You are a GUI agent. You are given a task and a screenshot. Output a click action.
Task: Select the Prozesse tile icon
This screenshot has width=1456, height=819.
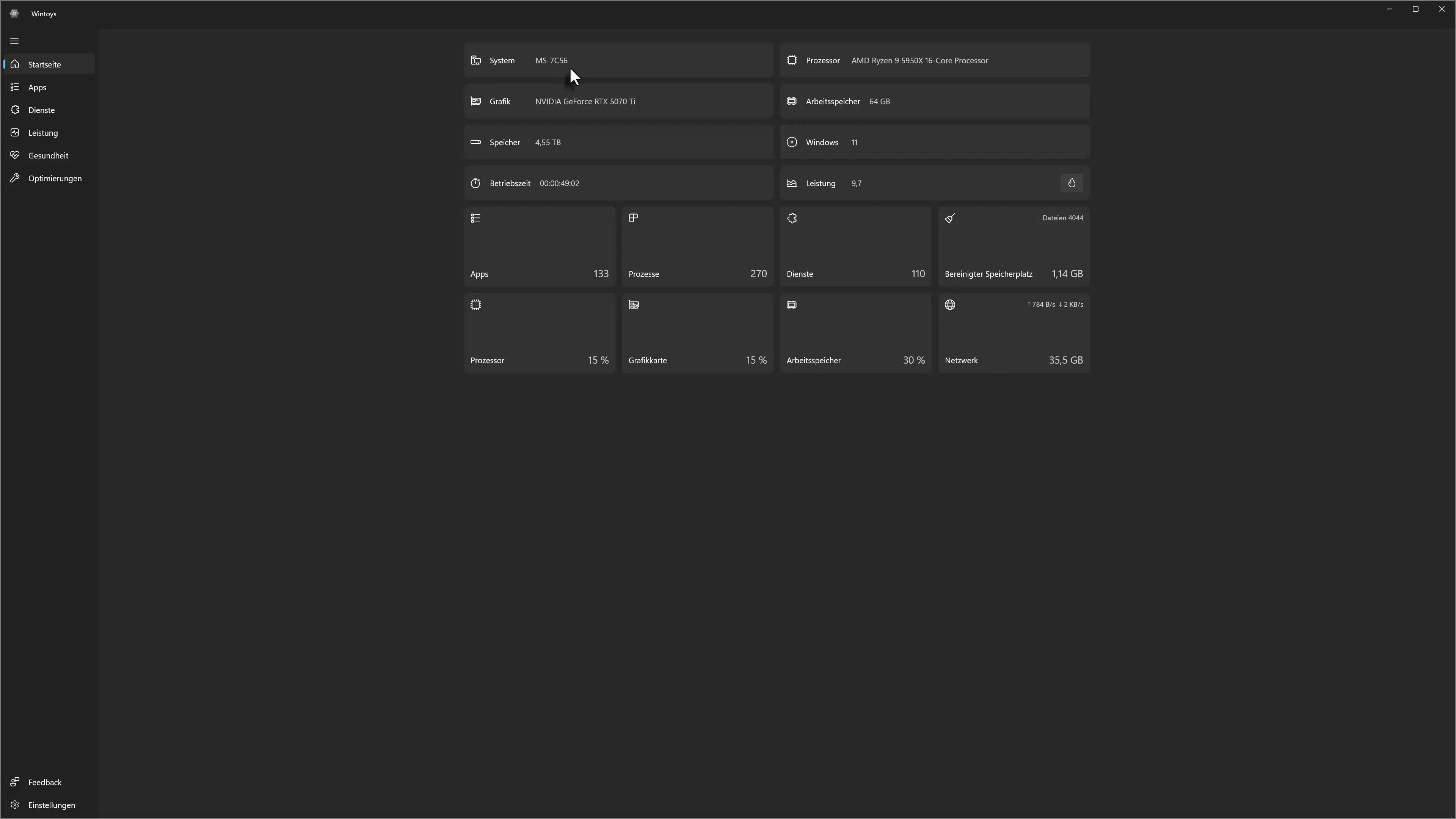(x=633, y=218)
